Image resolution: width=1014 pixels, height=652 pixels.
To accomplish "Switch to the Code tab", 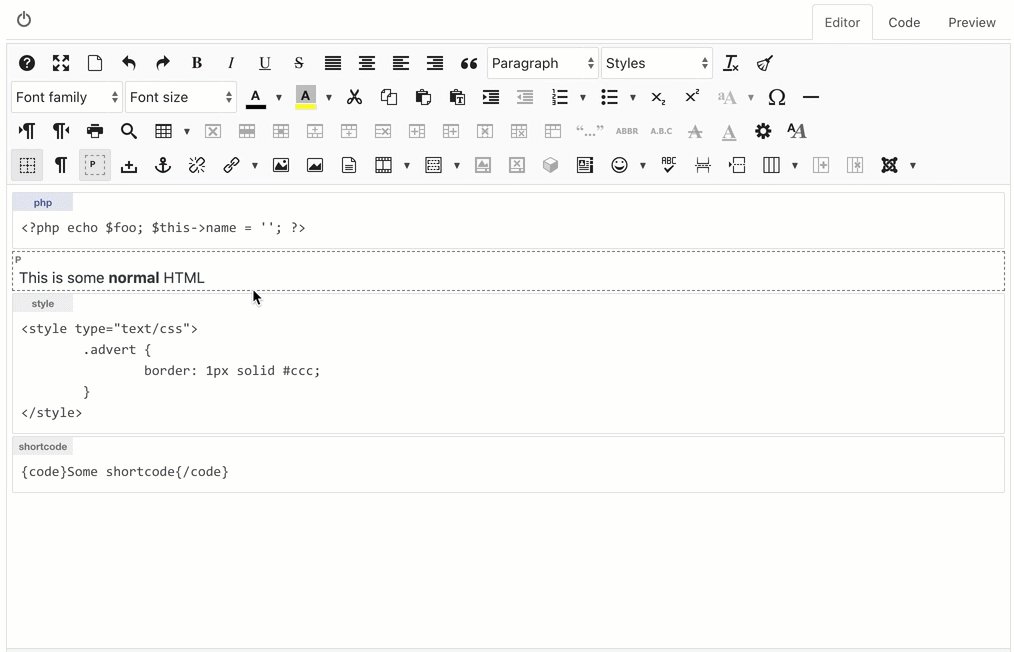I will pos(904,23).
